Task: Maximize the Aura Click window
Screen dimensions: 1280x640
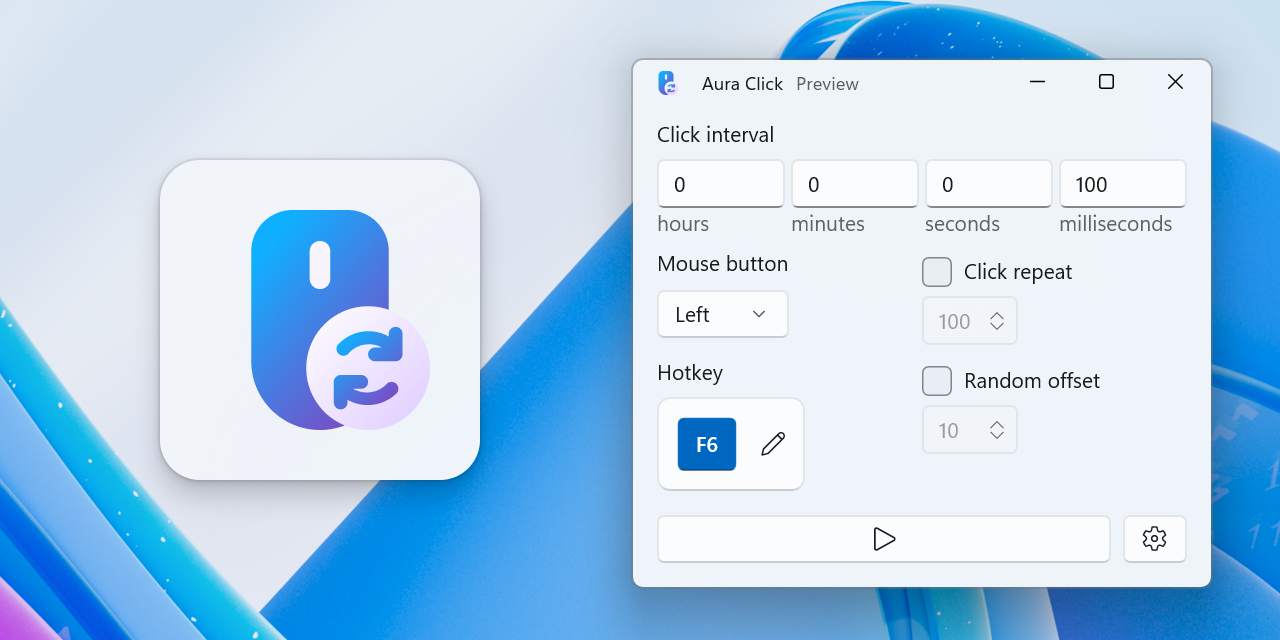Action: [x=1106, y=82]
